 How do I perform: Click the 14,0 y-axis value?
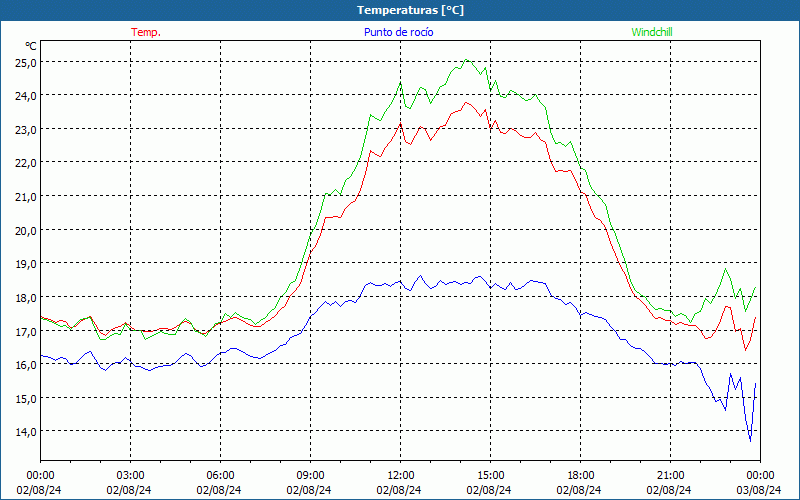26,432
